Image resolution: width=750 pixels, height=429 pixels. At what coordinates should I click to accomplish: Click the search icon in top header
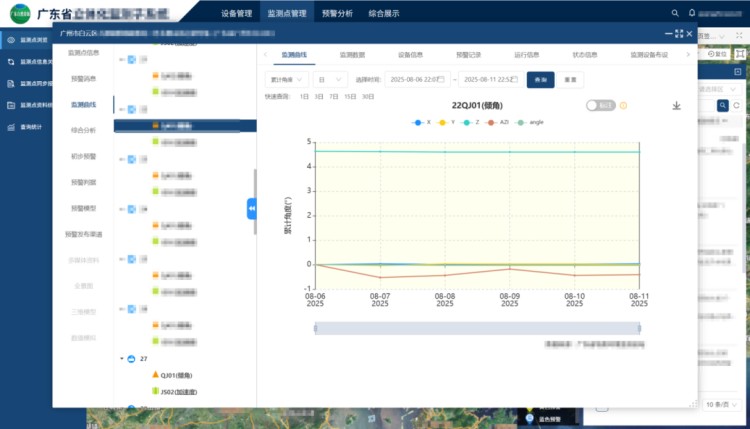point(675,13)
